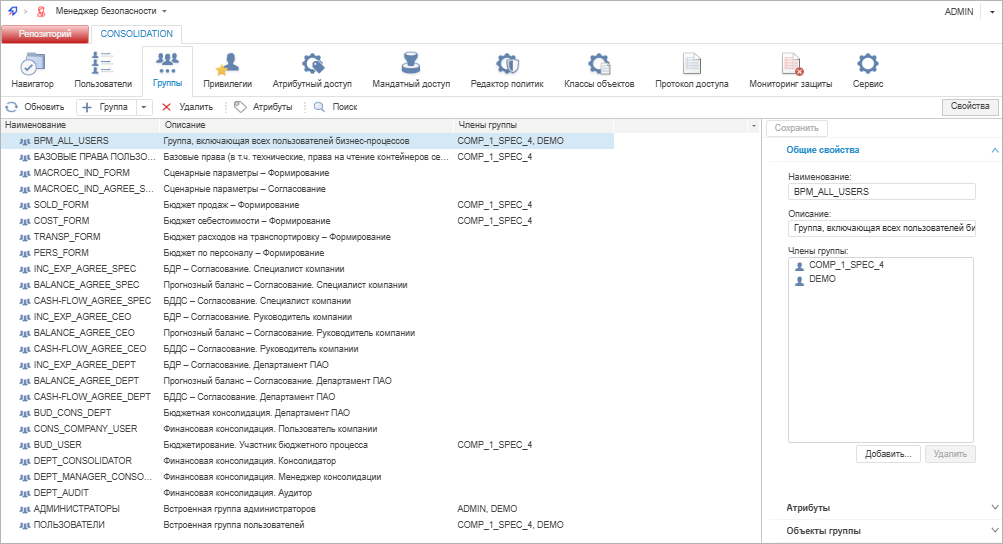Open the Привилегии section
Viewport: 1003px width, 544px height.
tap(227, 70)
